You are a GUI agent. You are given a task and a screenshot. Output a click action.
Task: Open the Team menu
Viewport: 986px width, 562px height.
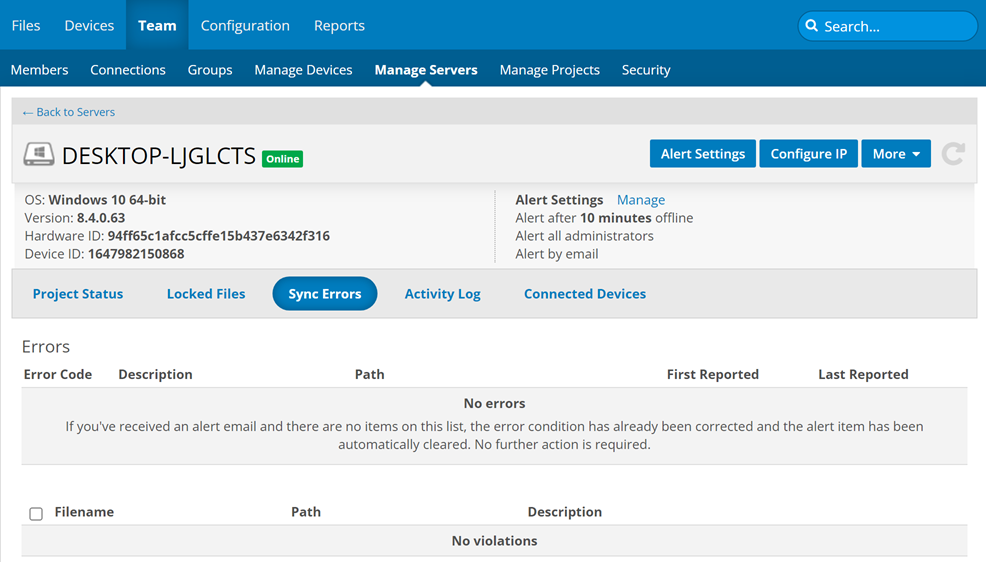click(157, 26)
